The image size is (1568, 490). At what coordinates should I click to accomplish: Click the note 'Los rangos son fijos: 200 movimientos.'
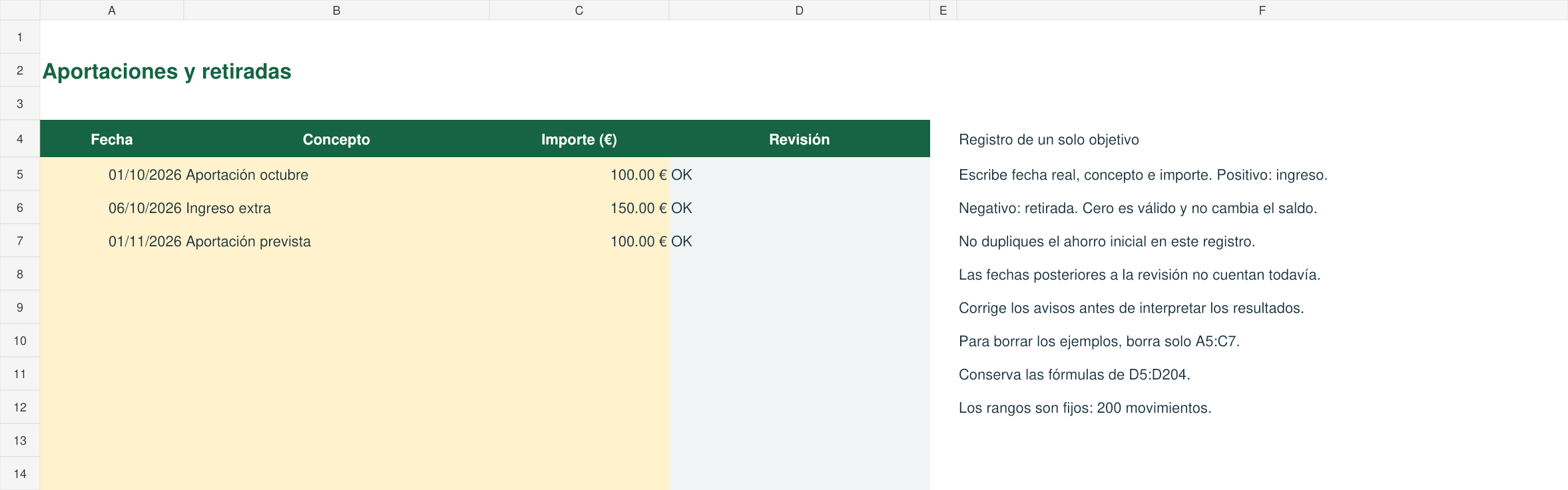1085,408
